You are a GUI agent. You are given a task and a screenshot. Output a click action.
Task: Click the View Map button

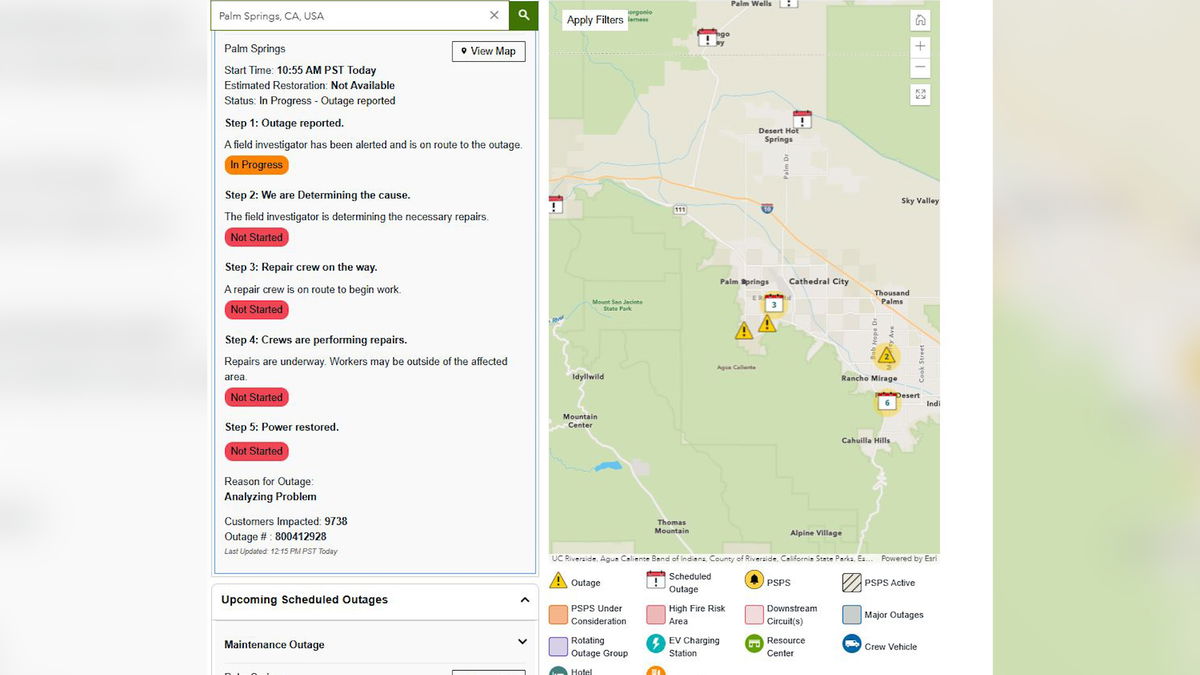[488, 51]
